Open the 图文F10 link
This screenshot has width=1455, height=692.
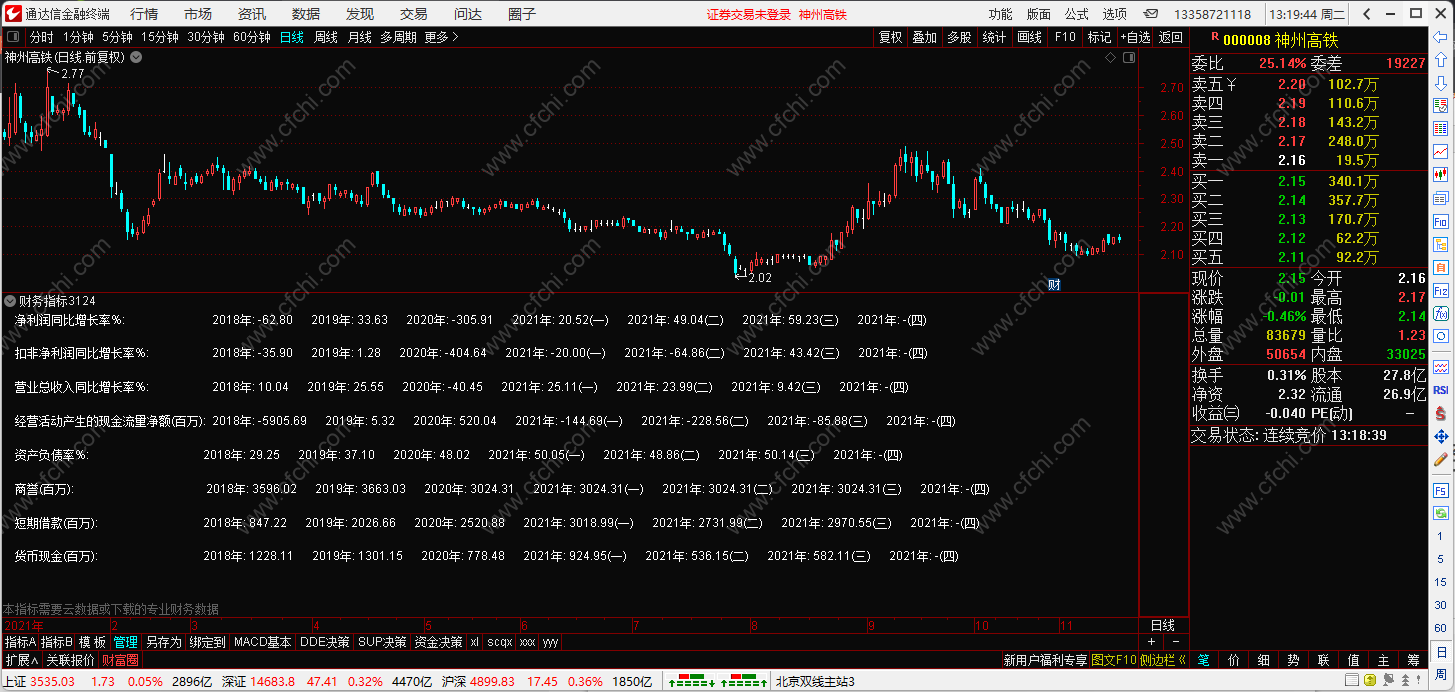coord(1114,660)
